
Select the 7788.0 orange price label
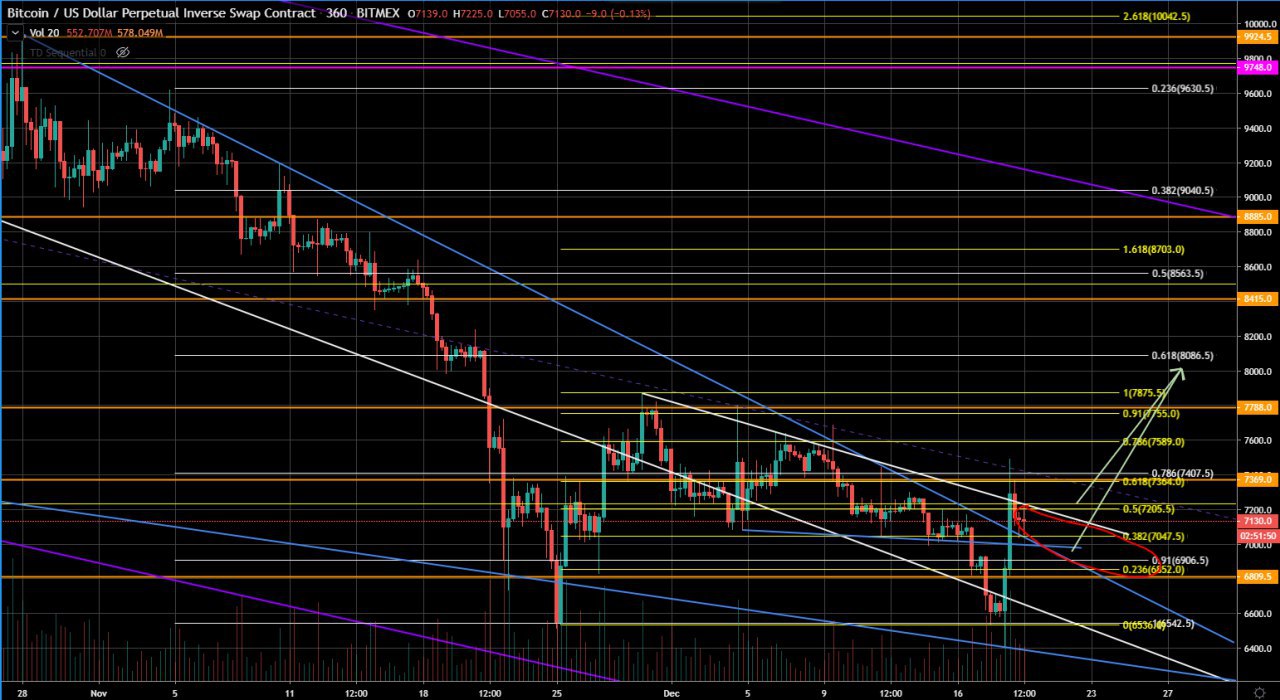pyautogui.click(x=1257, y=407)
